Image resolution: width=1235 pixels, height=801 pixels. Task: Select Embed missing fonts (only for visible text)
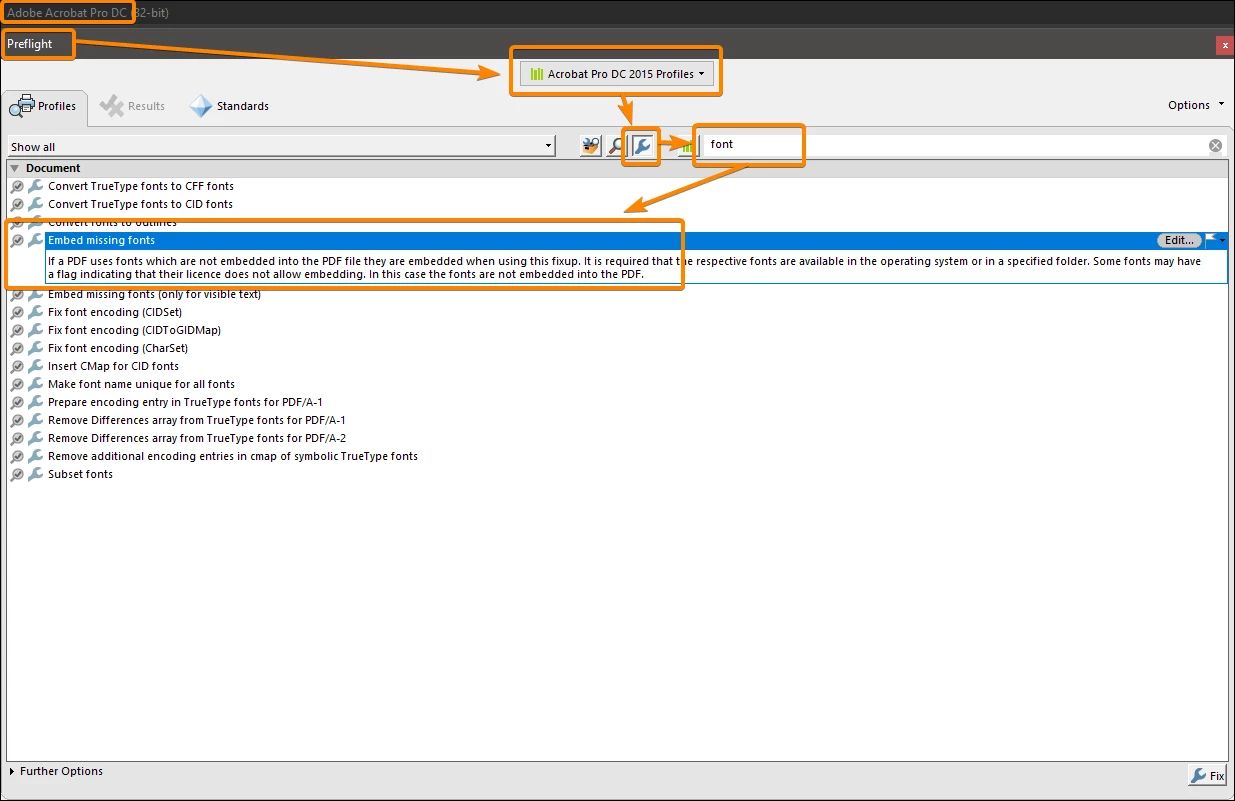pyautogui.click(x=154, y=294)
